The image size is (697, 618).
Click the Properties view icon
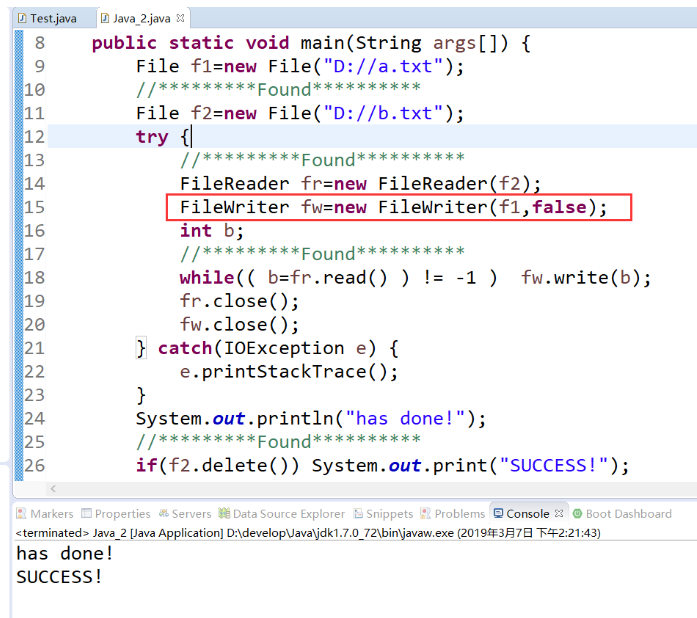point(87,513)
